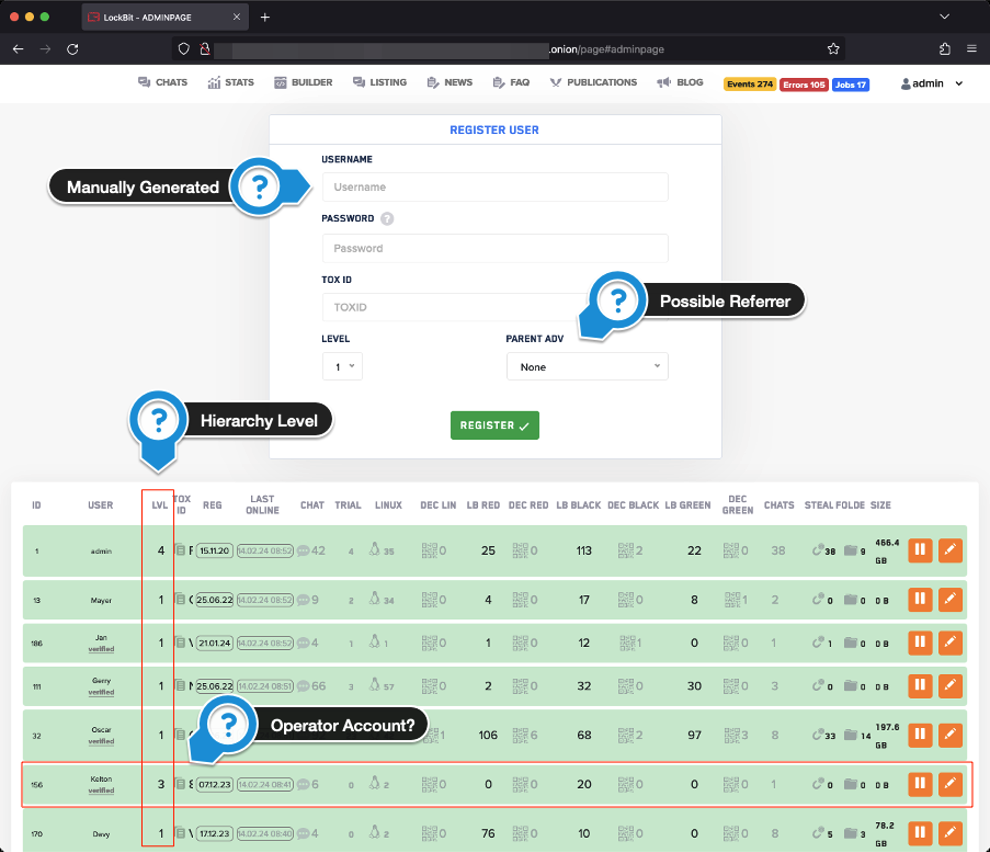Click the green REGISTER button
Image resolution: width=990 pixels, height=852 pixels.
[494, 425]
